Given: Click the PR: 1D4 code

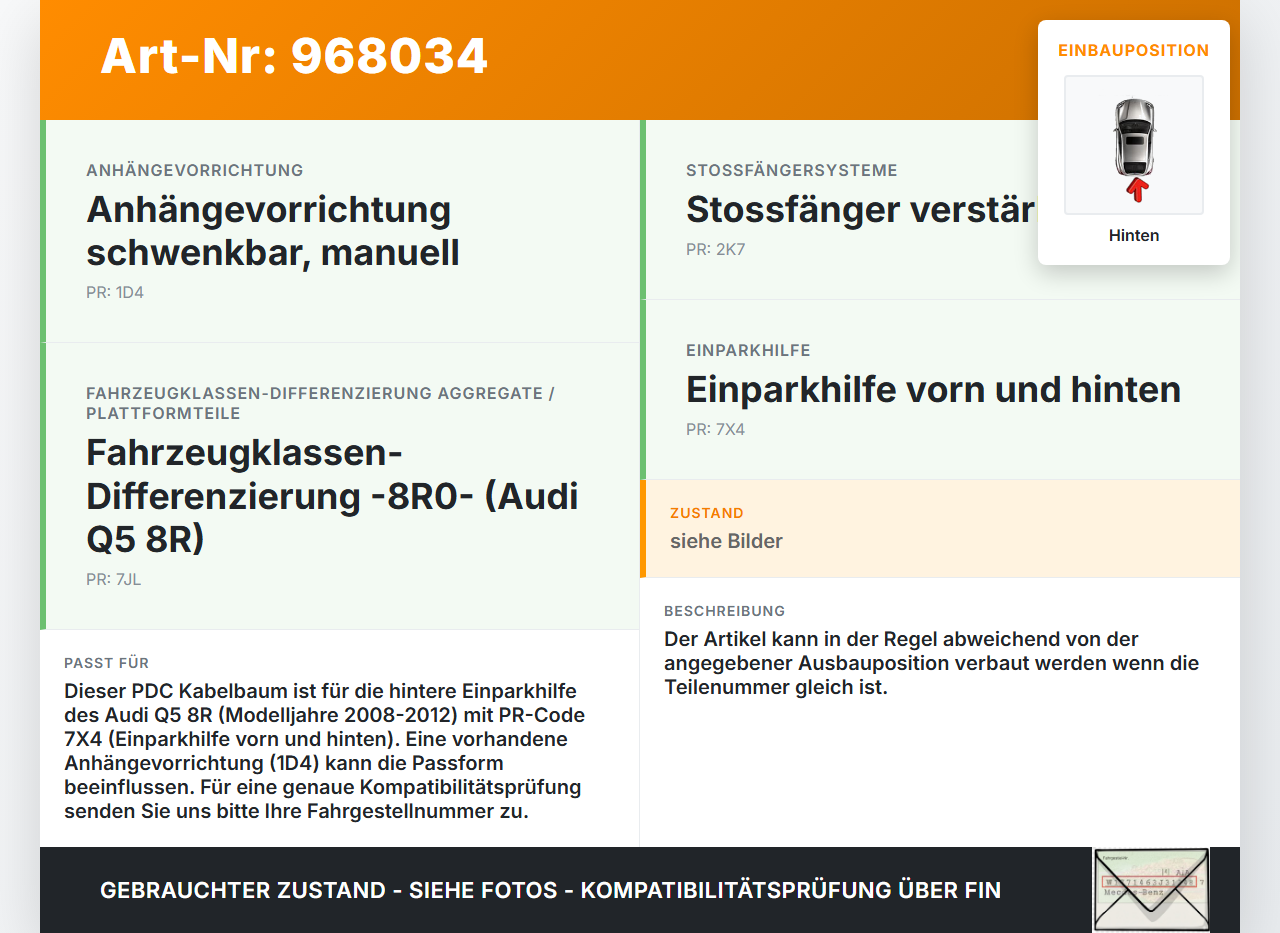Looking at the screenshot, I should click(115, 293).
